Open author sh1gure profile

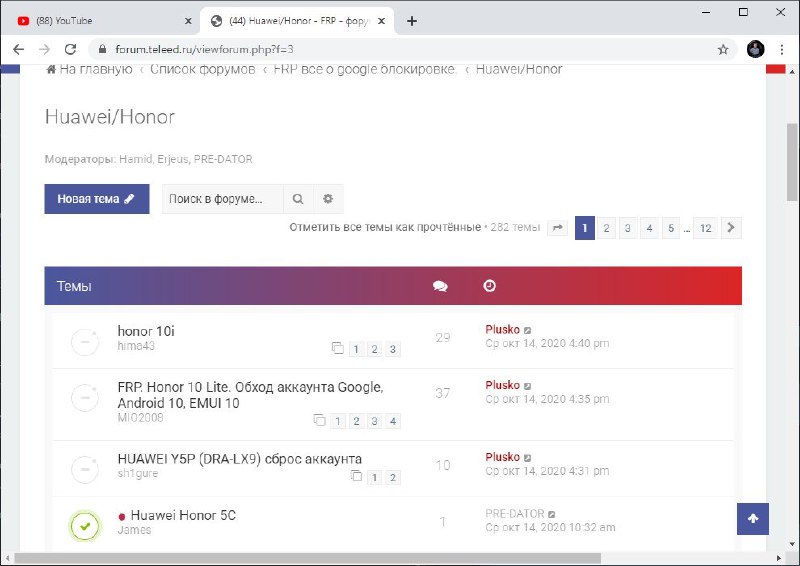pyautogui.click(x=138, y=474)
